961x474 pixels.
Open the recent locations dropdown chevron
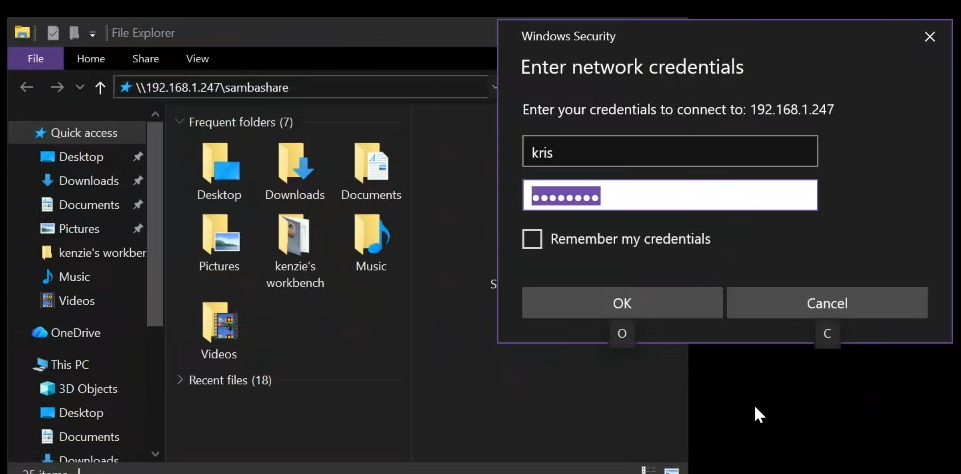pos(80,88)
